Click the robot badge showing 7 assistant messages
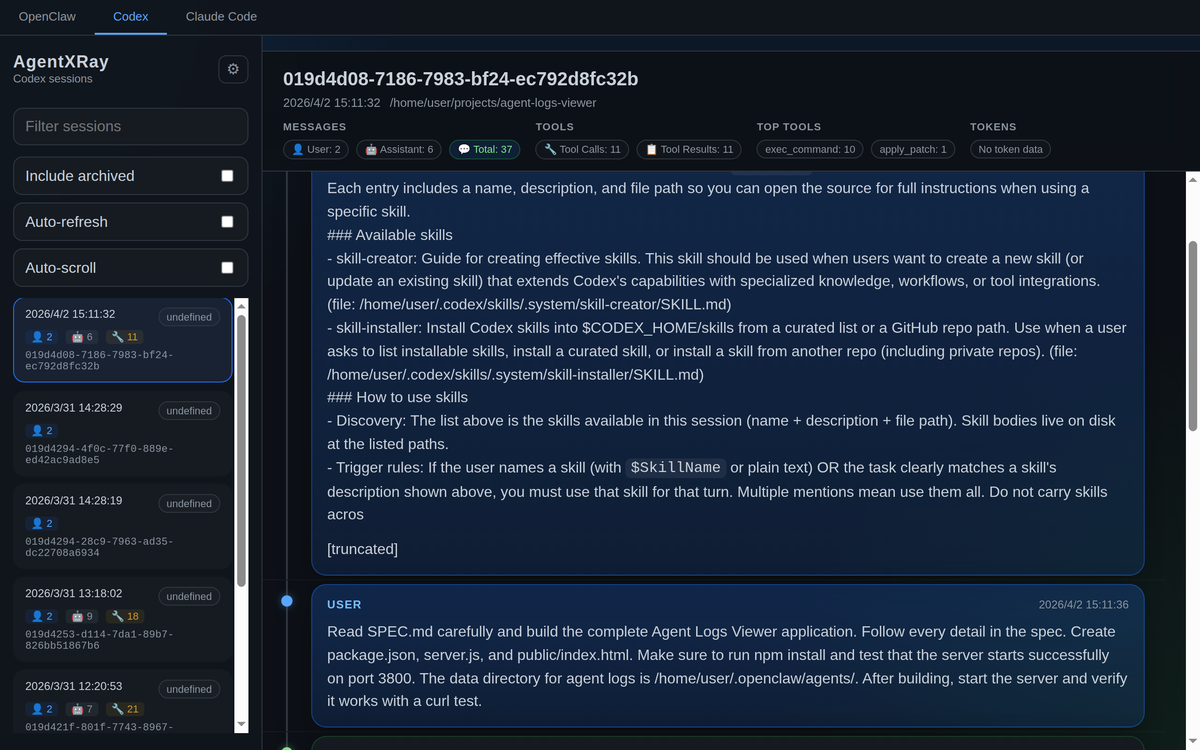 click(x=83, y=709)
